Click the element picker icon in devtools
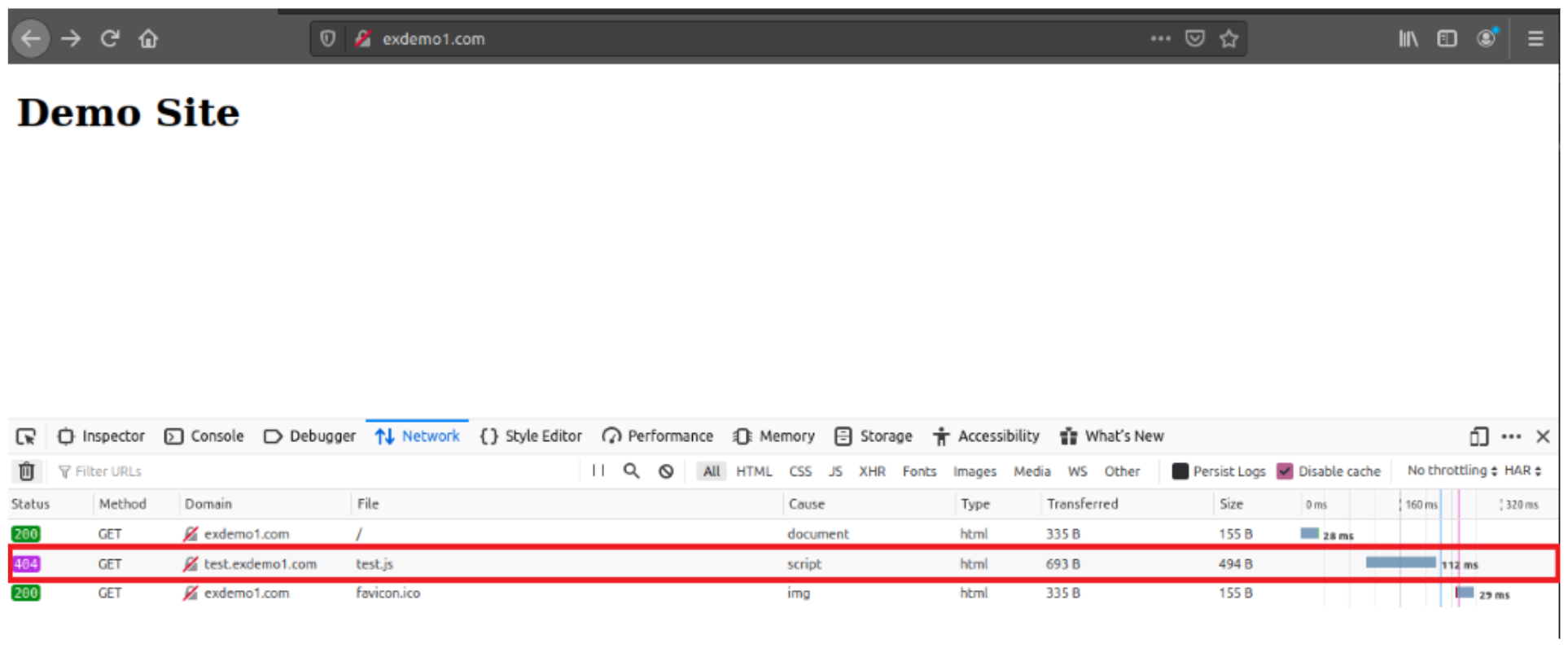The height and width of the screenshot is (648, 1568). [x=26, y=436]
